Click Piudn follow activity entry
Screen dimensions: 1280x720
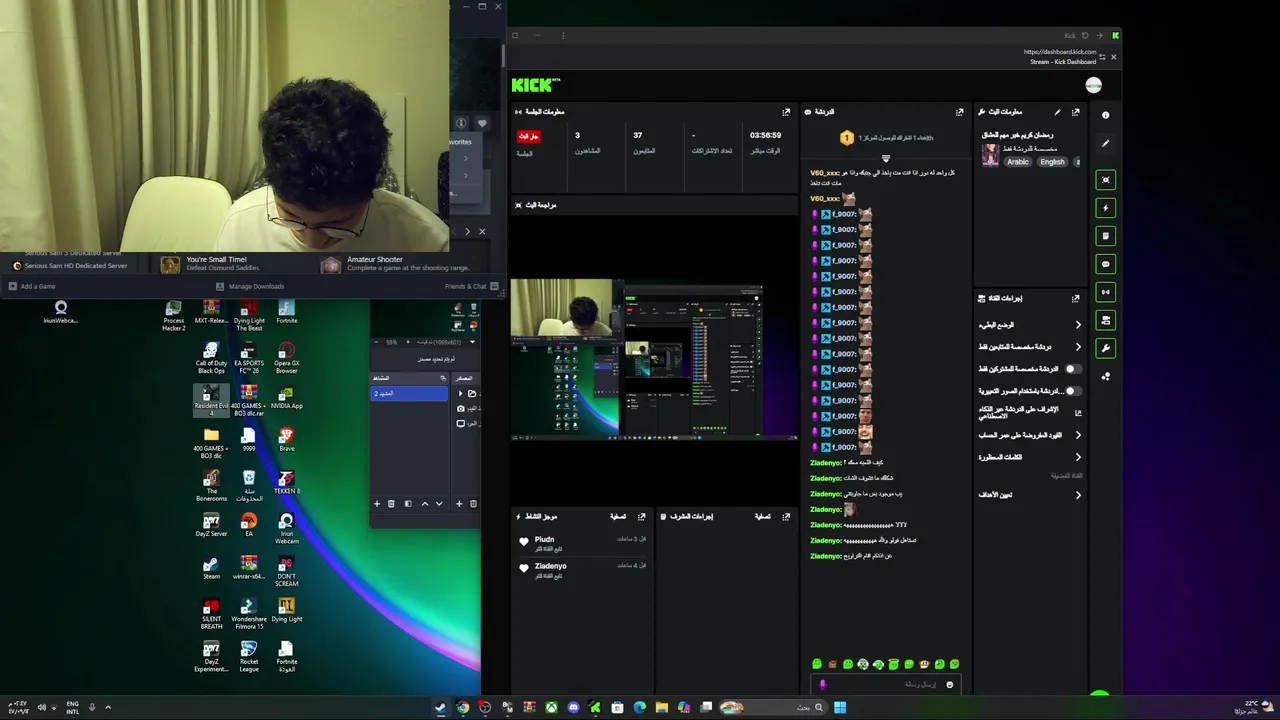tap(583, 543)
